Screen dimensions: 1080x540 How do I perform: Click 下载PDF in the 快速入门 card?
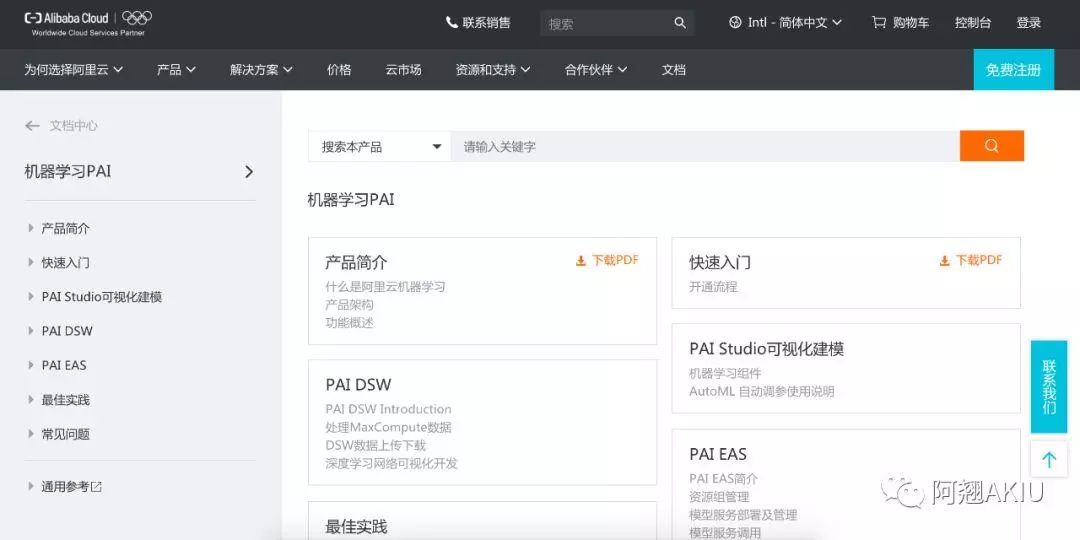click(979, 260)
